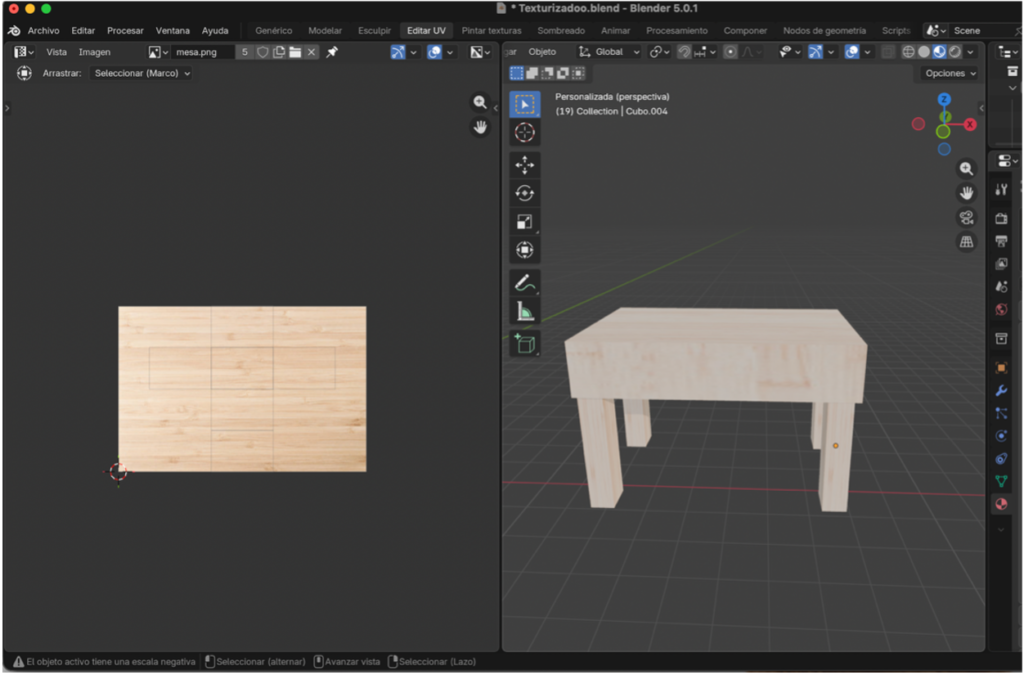Screen dimensions: 1024x675
Task: Toggle proportional editing in the viewport header
Action: click(730, 51)
